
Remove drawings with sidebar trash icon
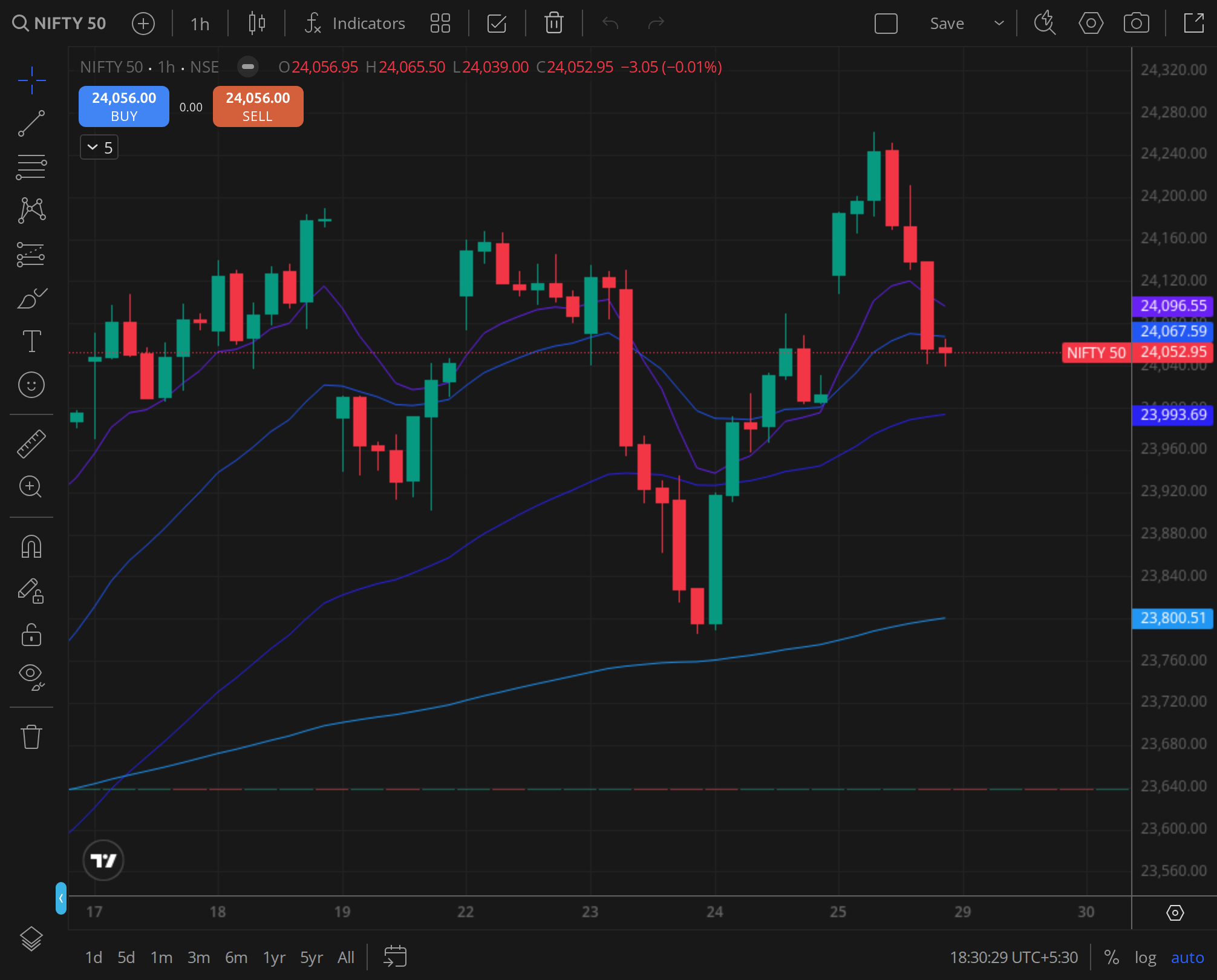31,737
